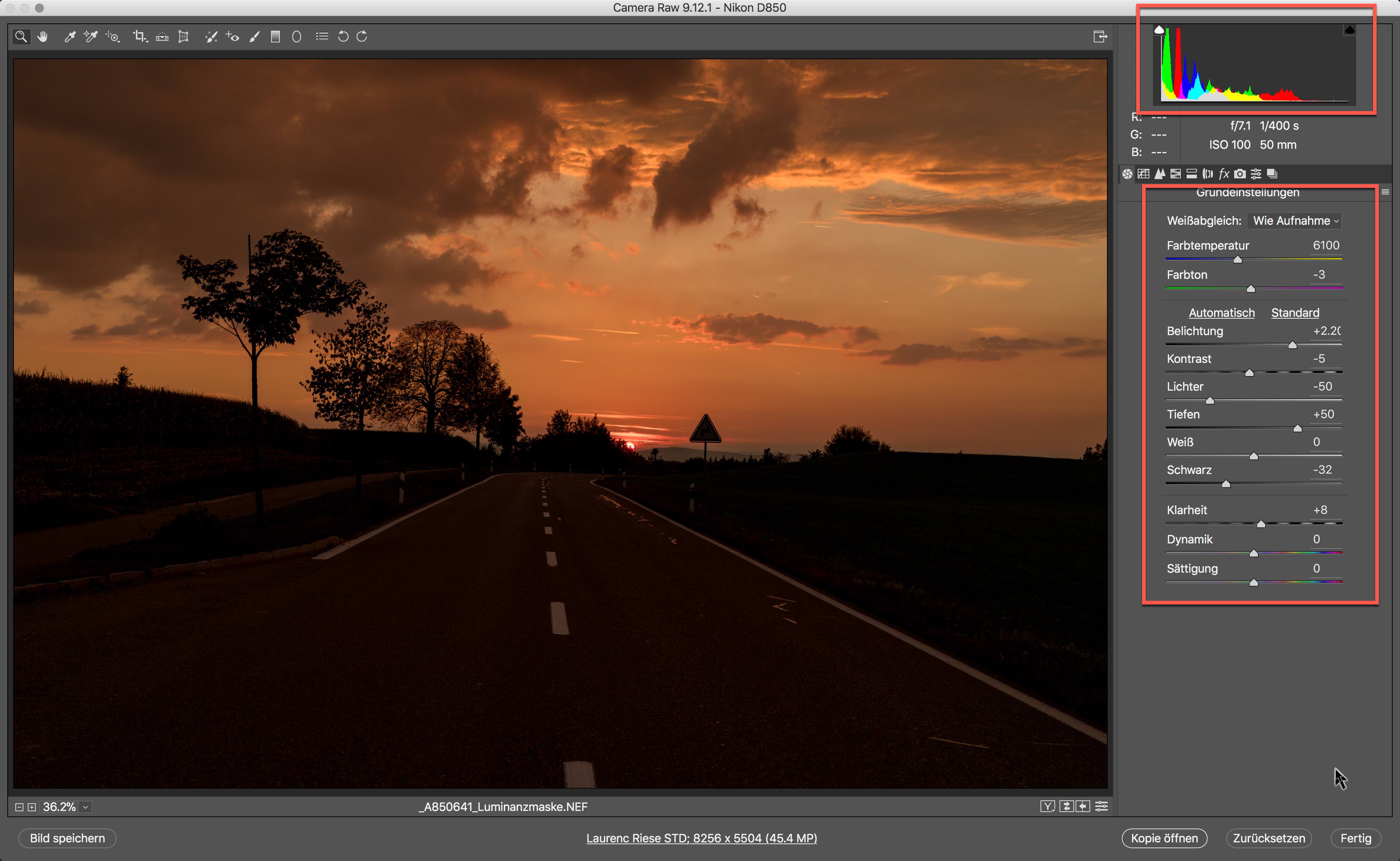
Task: Toggle current panel settings preview
Action: [1102, 806]
